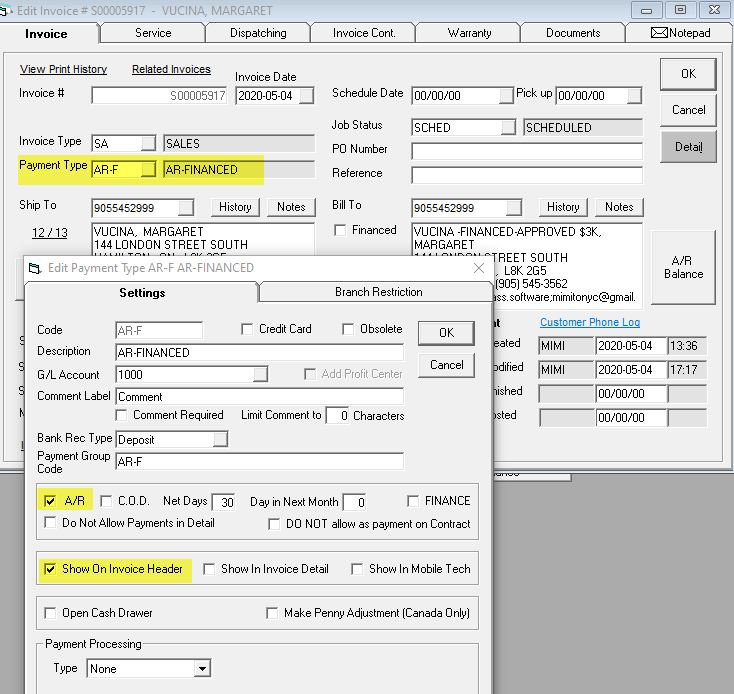
Task: Minimize the Edit Invoice window
Action: pyautogui.click(x=646, y=10)
